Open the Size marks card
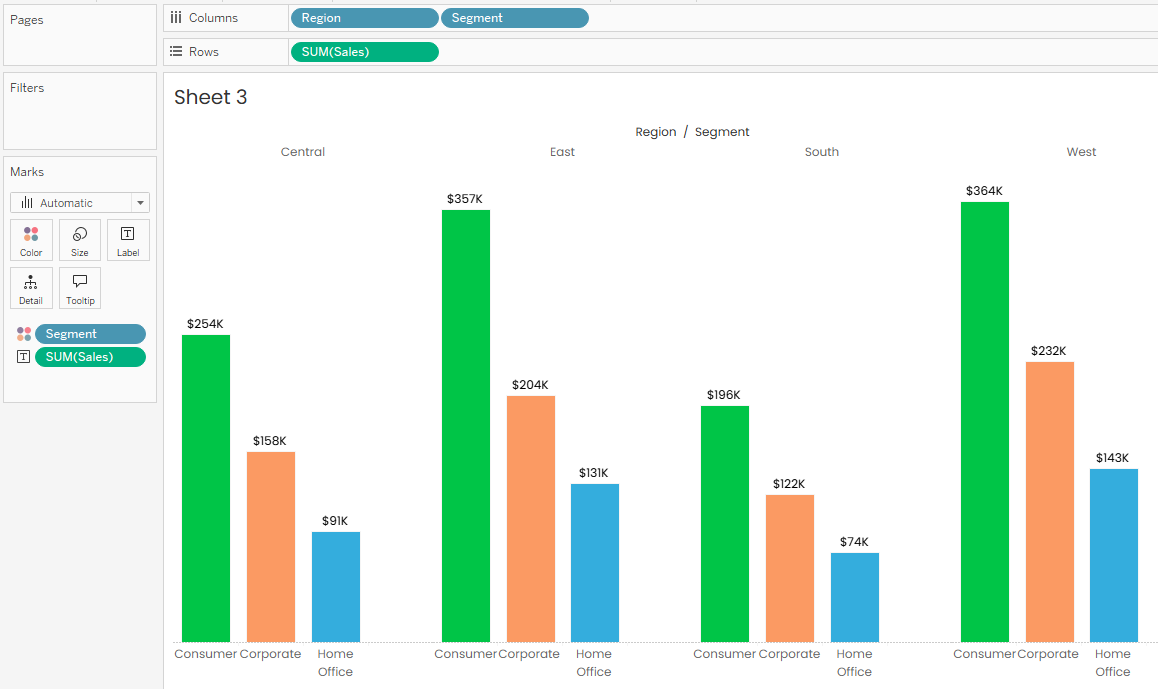Viewport: 1158px width, 689px height. (x=80, y=240)
